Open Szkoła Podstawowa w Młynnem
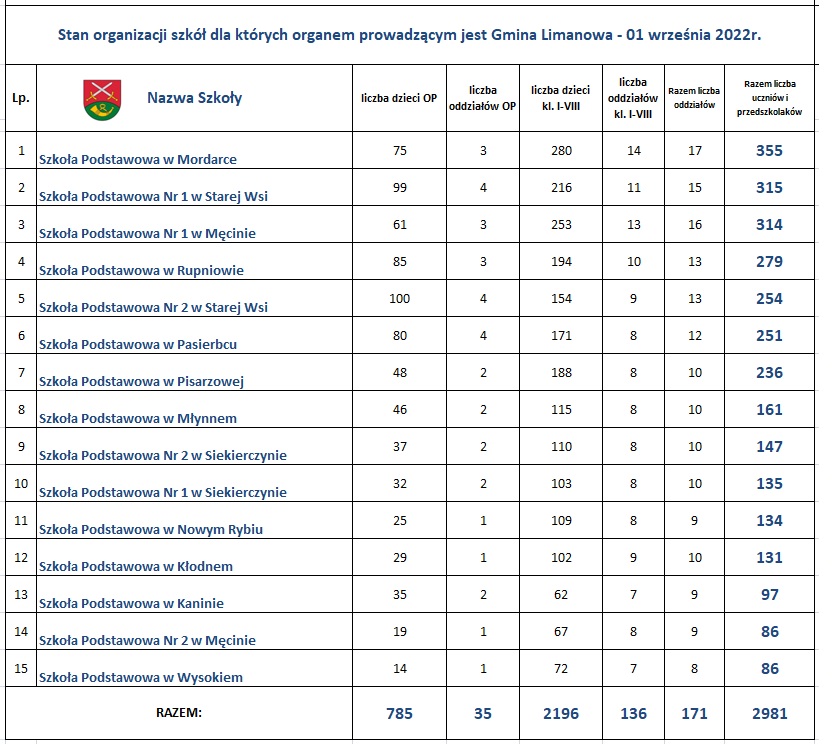 tap(137, 418)
